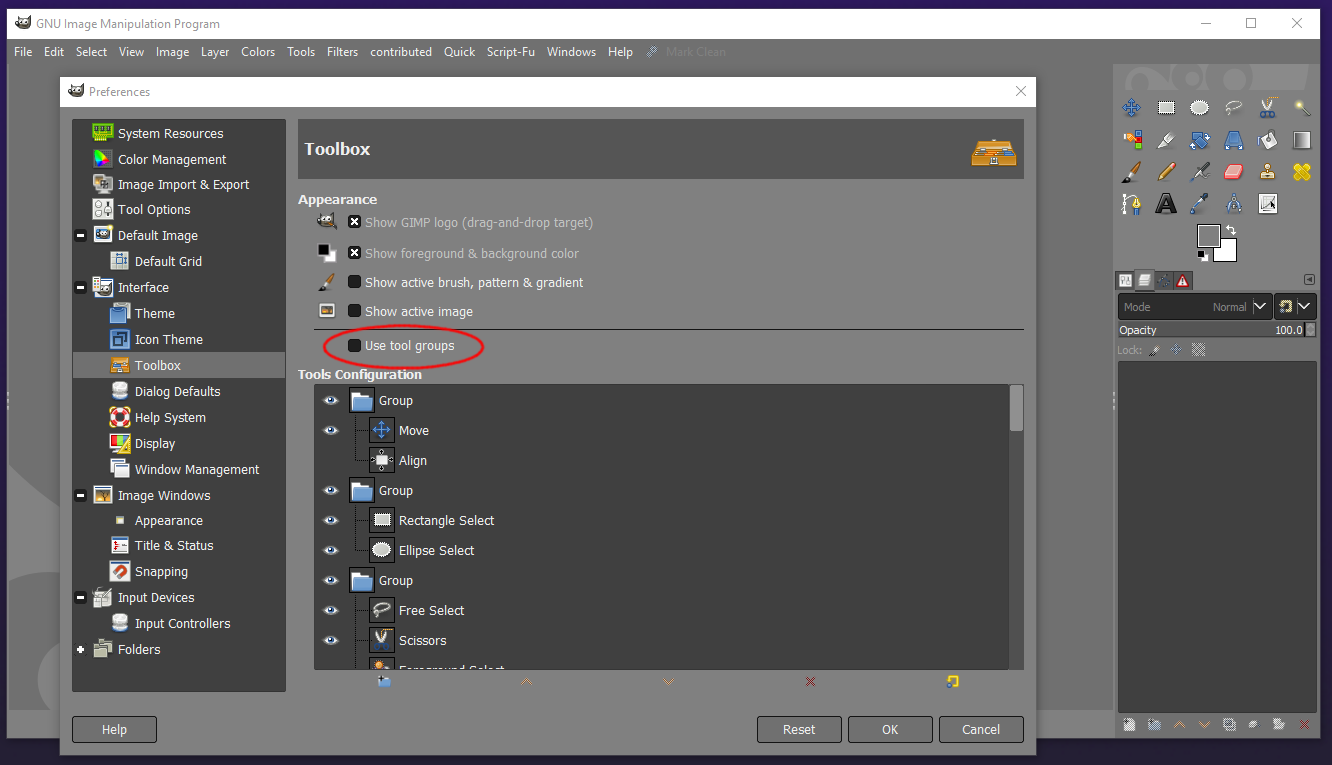Activate the Unified Transform tool
The width and height of the screenshot is (1332, 765).
coord(1200,140)
